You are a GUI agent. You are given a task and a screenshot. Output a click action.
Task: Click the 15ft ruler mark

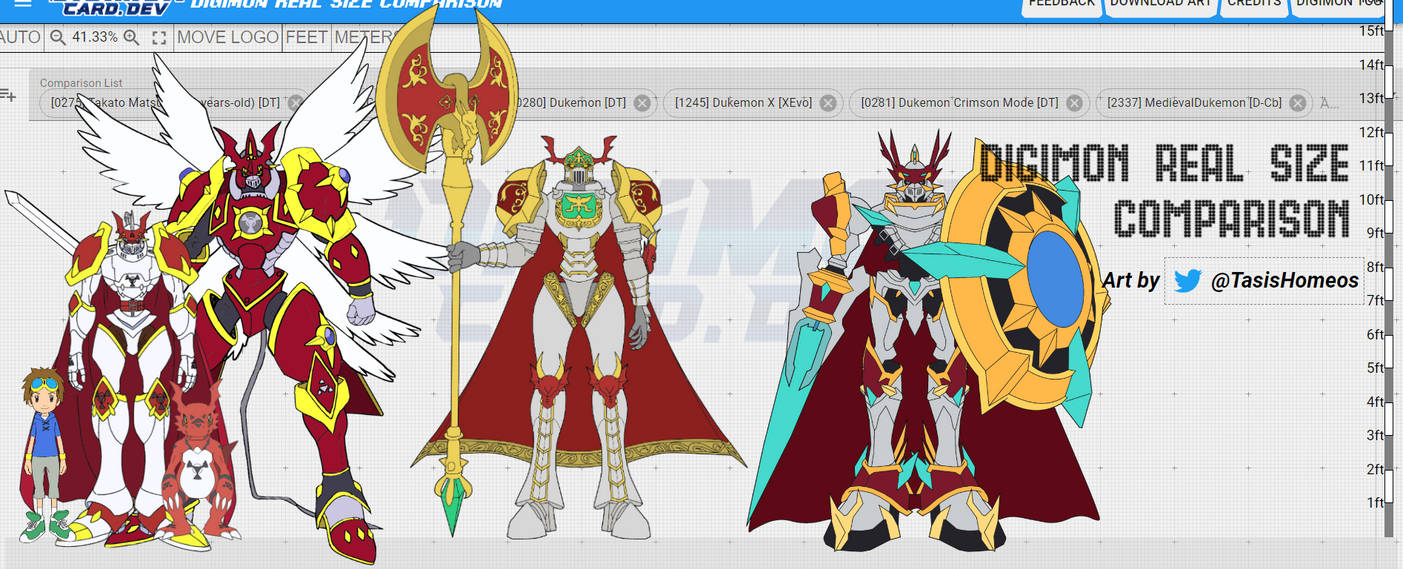1371,31
